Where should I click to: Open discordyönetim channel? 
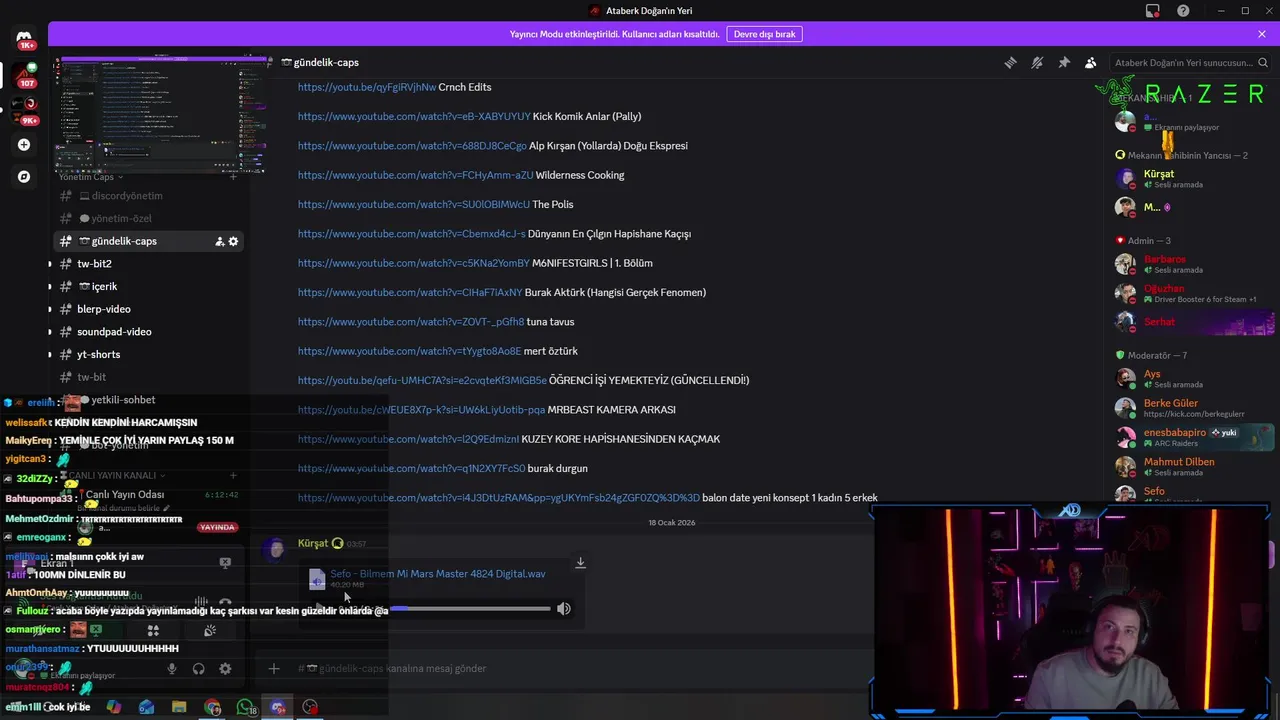click(148, 196)
